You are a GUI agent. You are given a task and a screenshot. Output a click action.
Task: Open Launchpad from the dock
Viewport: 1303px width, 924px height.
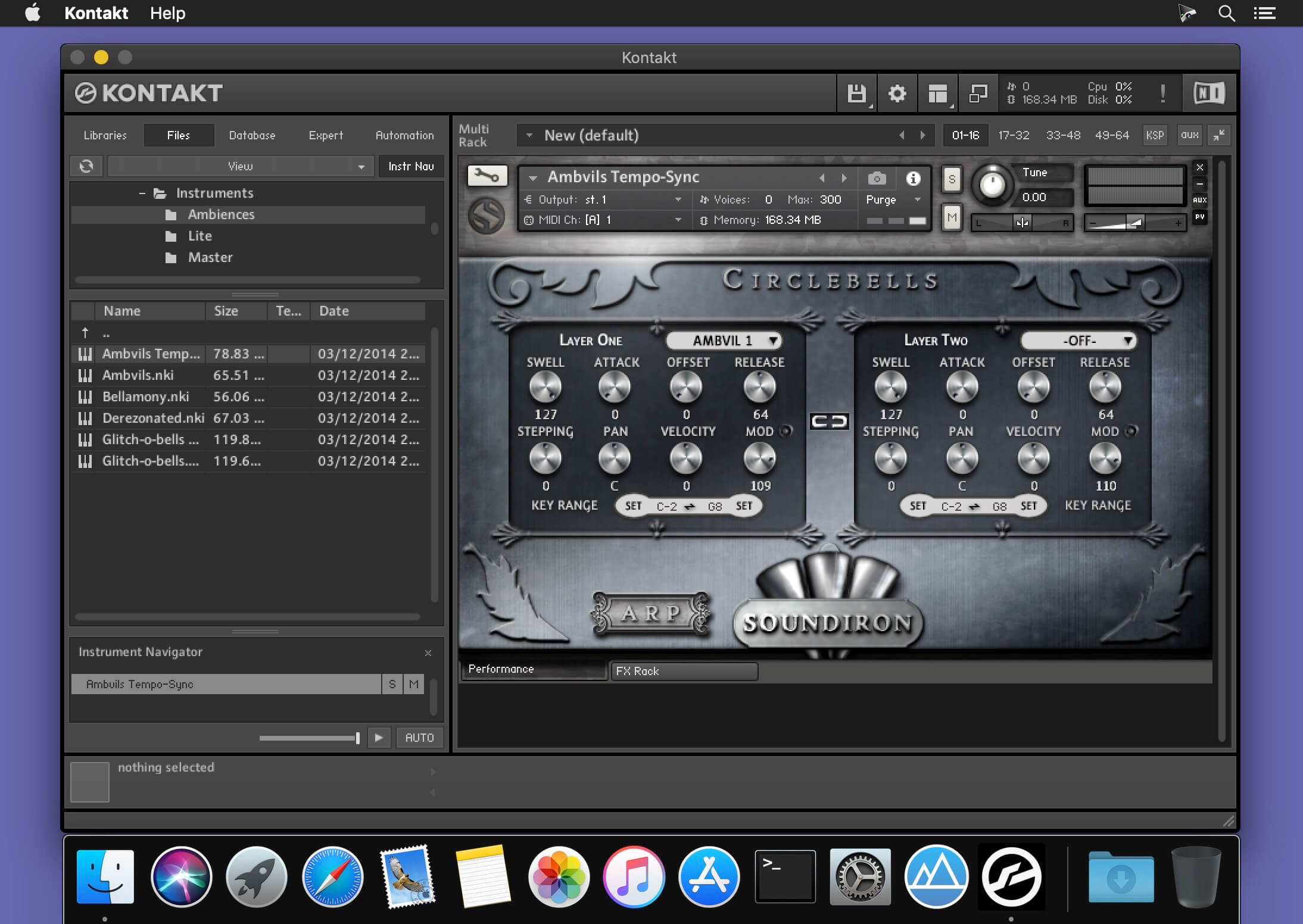point(257,876)
